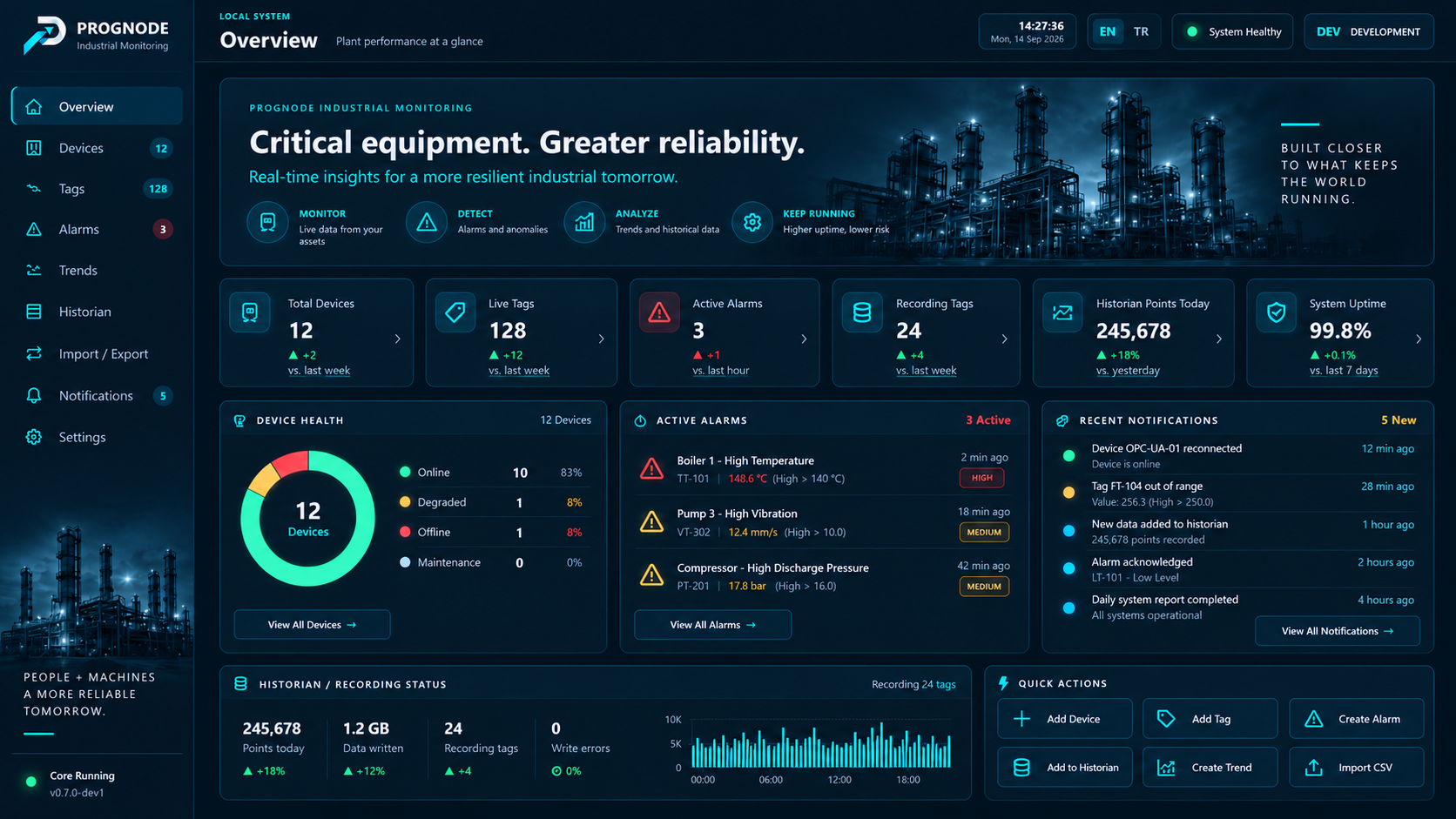Screen dimensions: 1456x819
Task: Open the 'Device OPC-UA-01 reconnected' notification
Action: (1240, 455)
